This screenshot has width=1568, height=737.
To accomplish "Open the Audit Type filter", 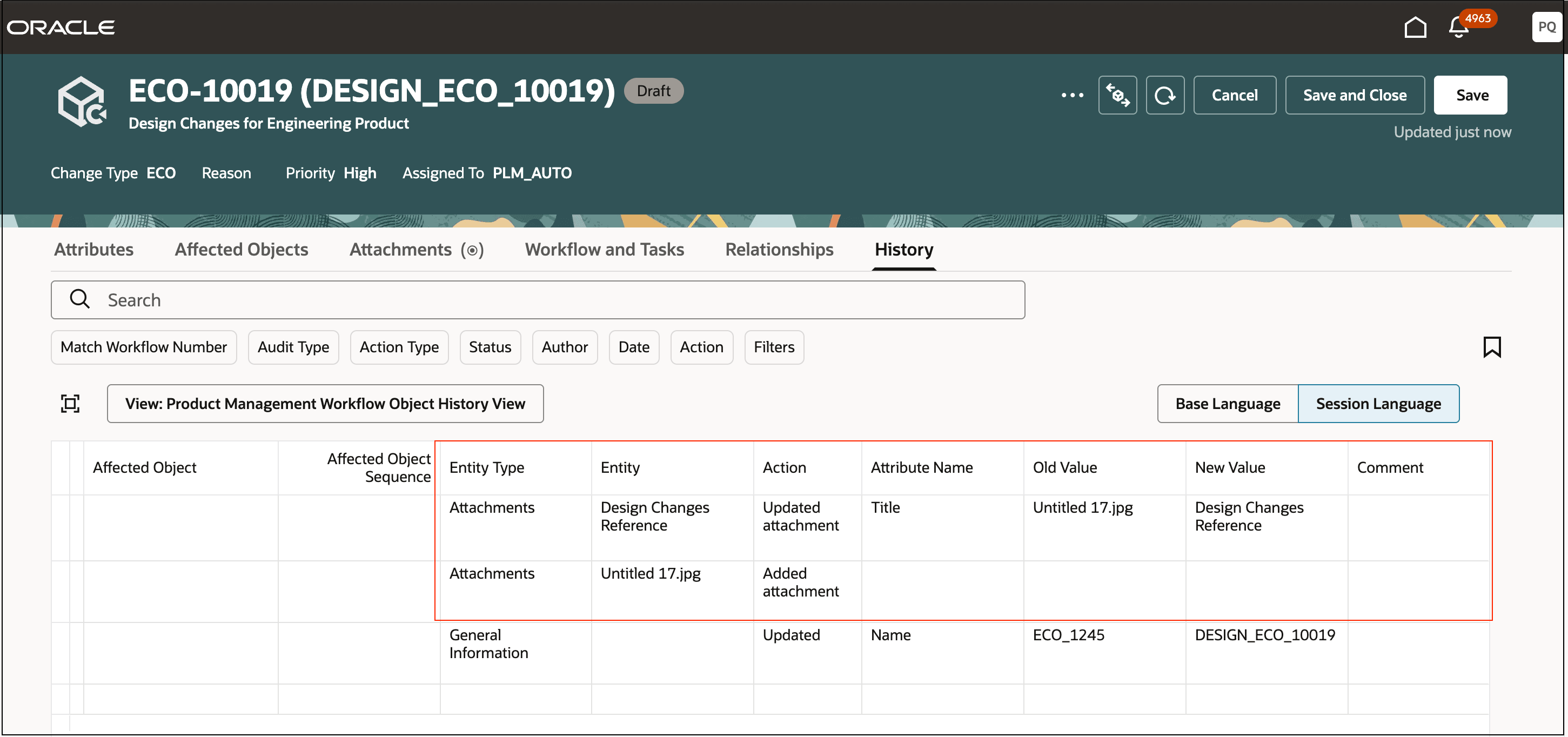I will [293, 347].
